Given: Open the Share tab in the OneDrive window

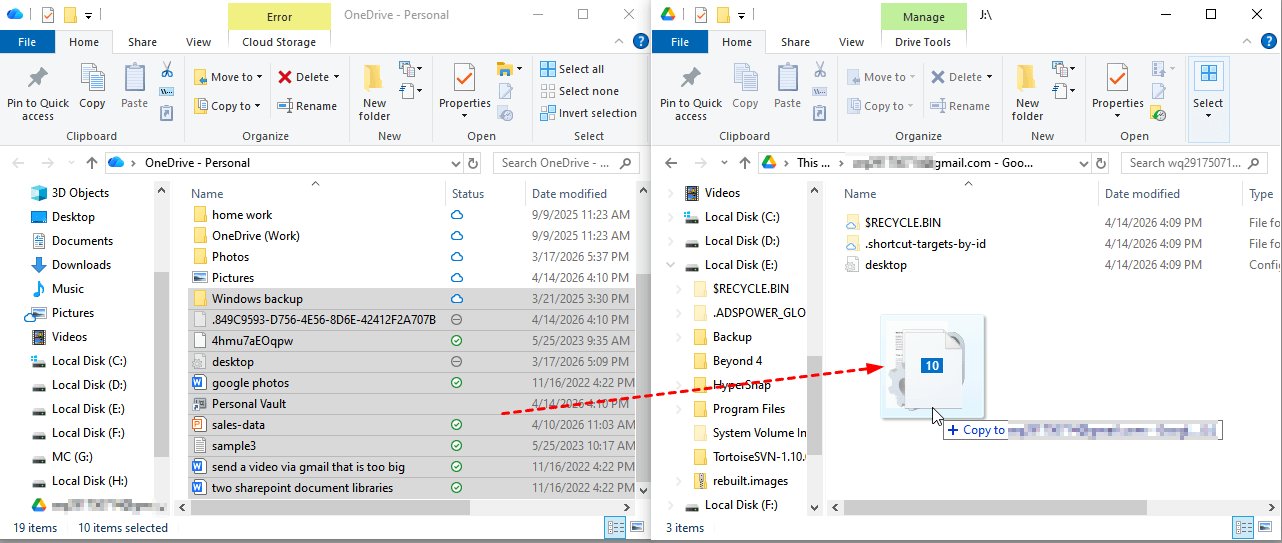Looking at the screenshot, I should (142, 42).
